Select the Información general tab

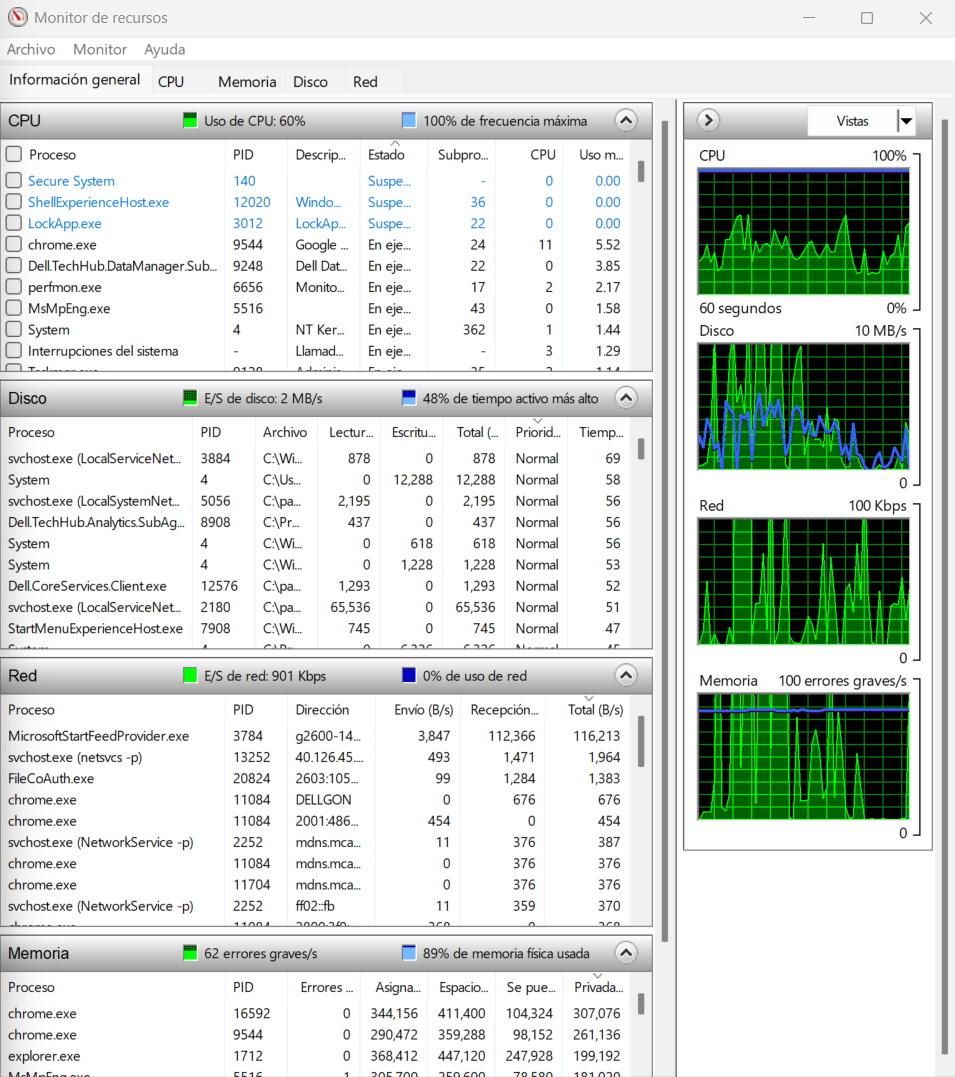coord(74,80)
